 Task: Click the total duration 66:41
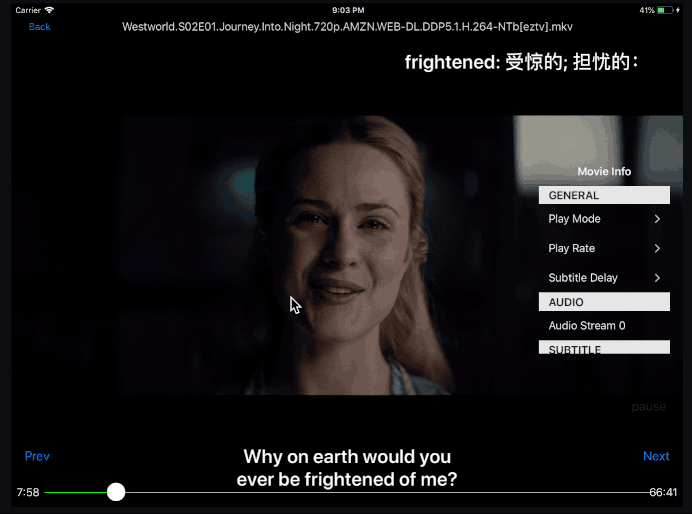pyautogui.click(x=663, y=492)
